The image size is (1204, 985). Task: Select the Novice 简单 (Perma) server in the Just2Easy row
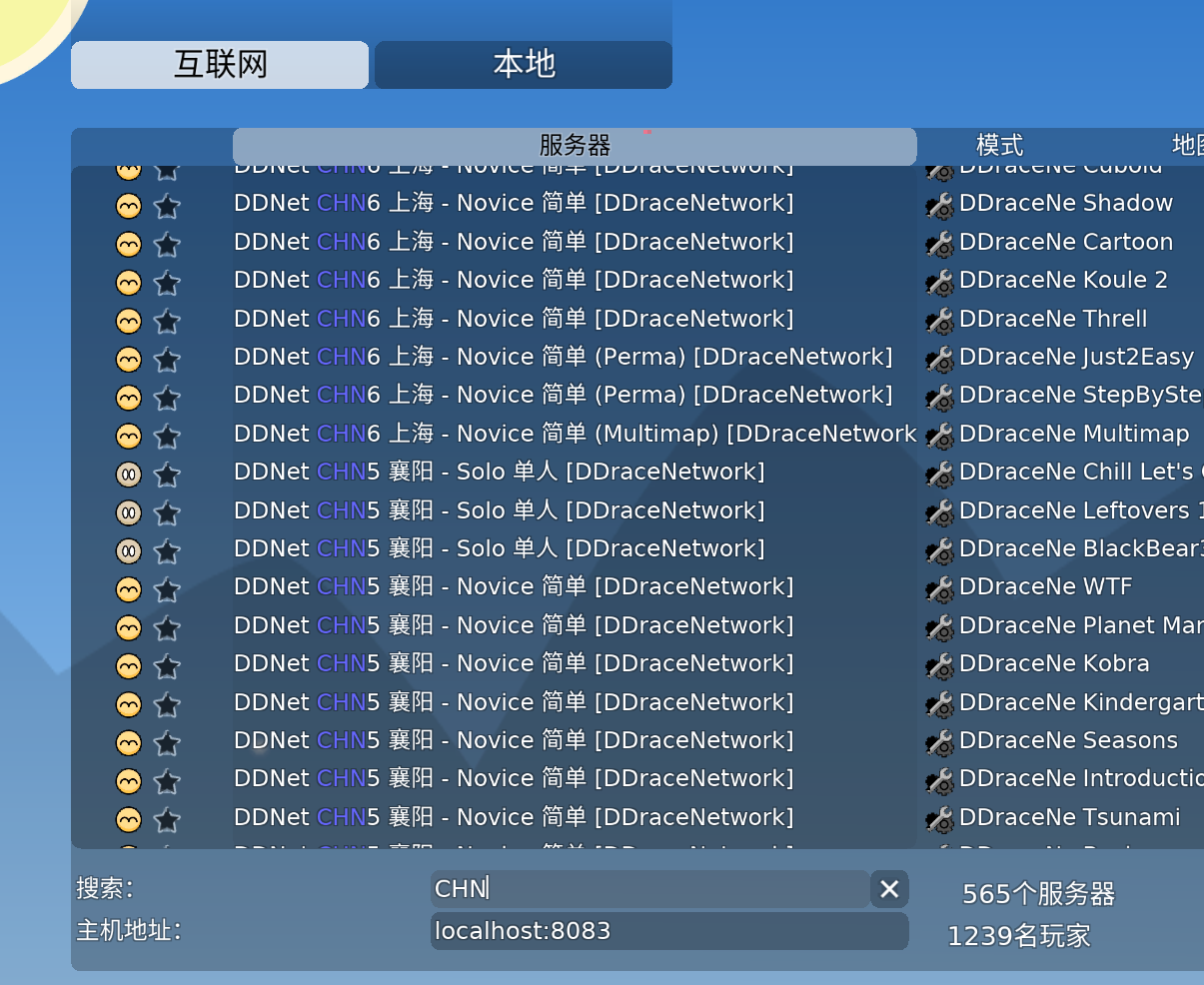(x=564, y=357)
